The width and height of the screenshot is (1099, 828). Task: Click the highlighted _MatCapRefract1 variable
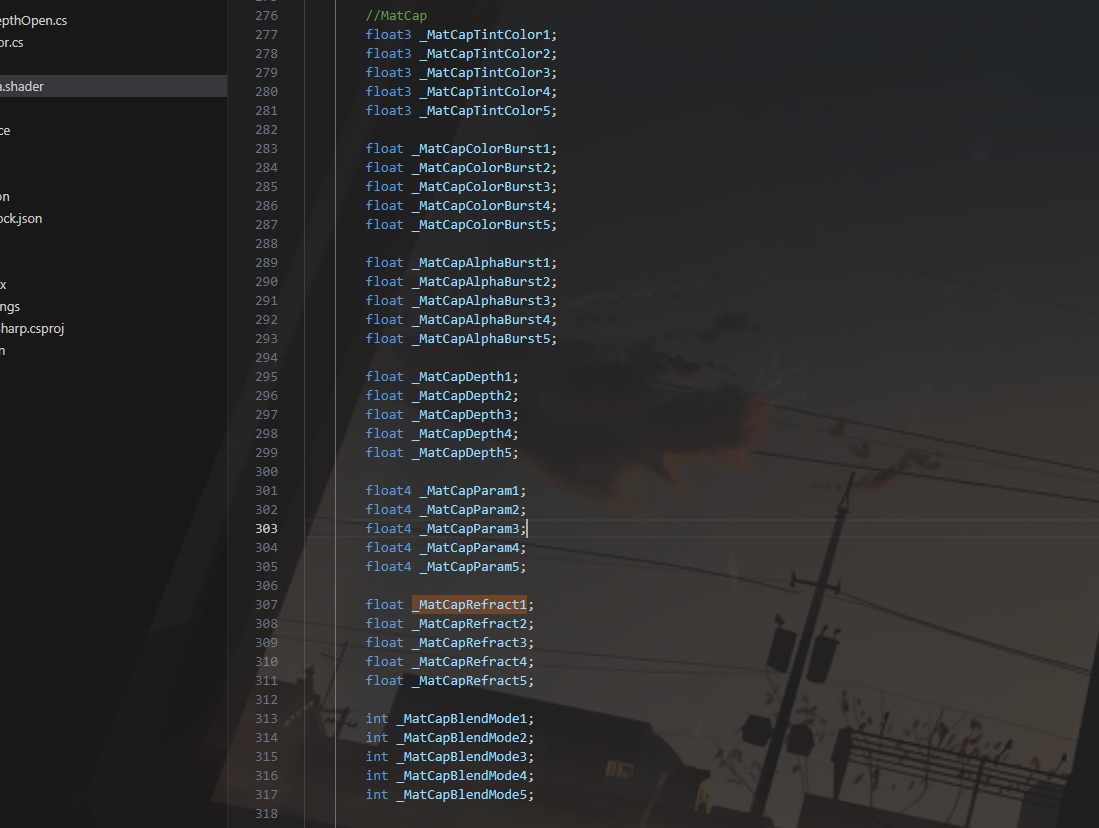(469, 605)
